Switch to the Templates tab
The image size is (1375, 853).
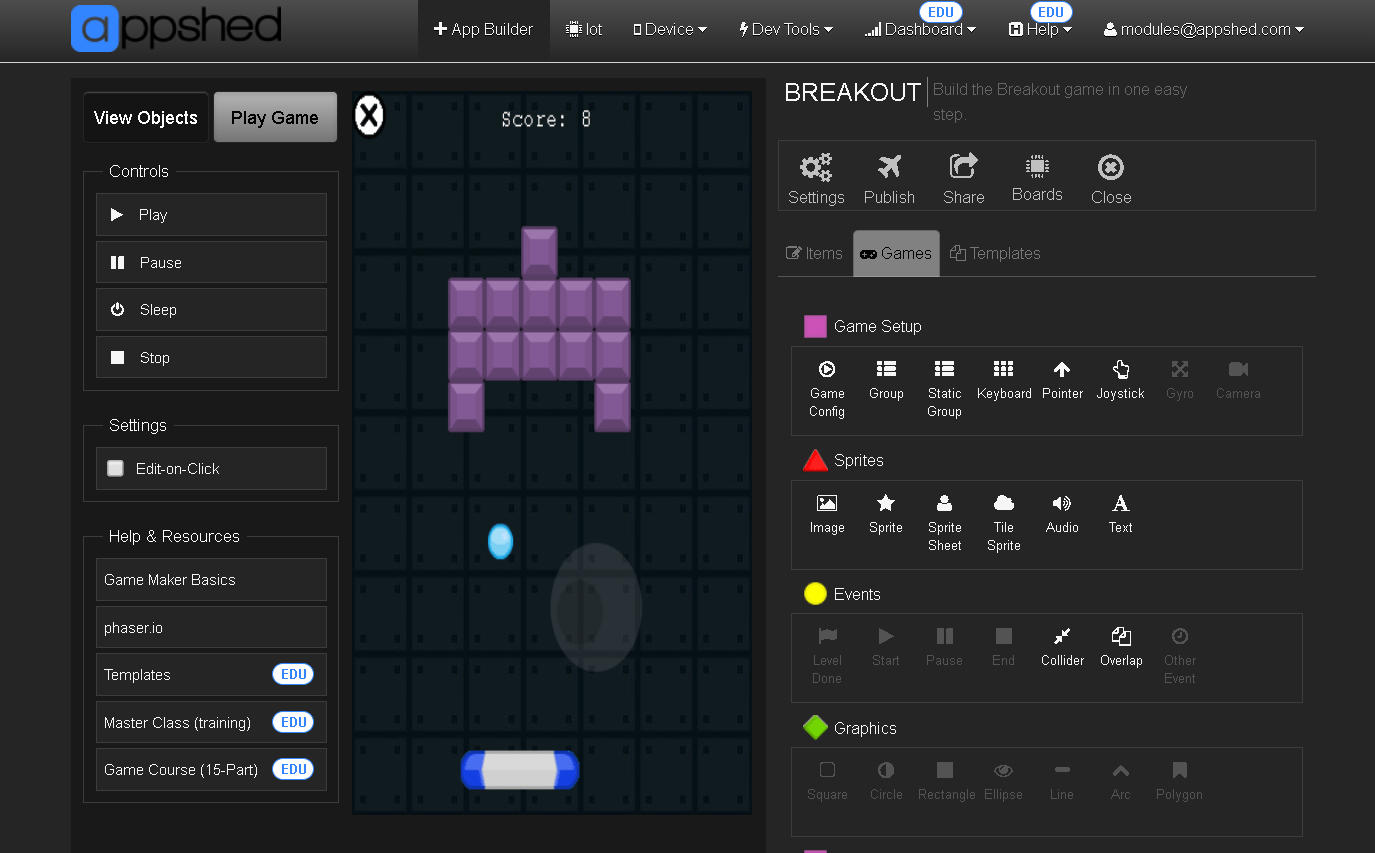(x=994, y=253)
